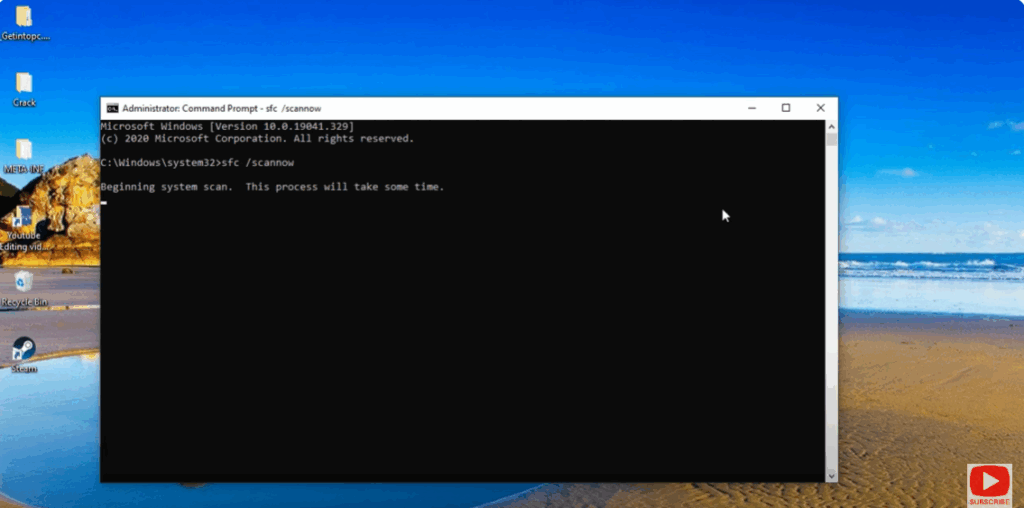Maximize the Command Prompt window
The height and width of the screenshot is (508, 1024).
[x=786, y=108]
